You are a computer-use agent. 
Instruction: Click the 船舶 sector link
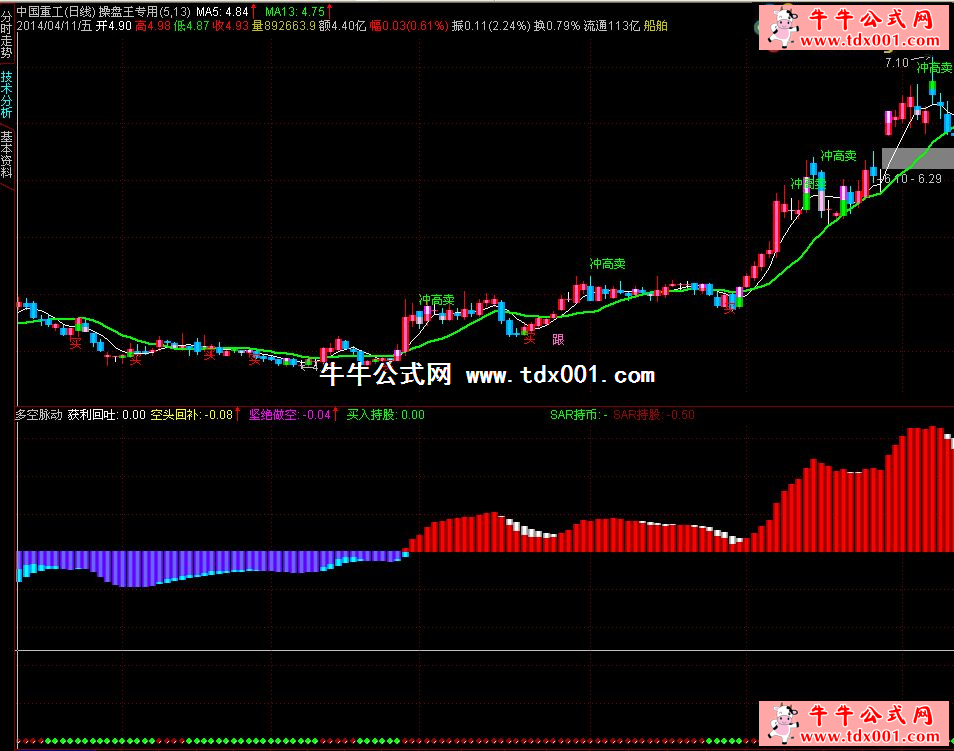(656, 25)
